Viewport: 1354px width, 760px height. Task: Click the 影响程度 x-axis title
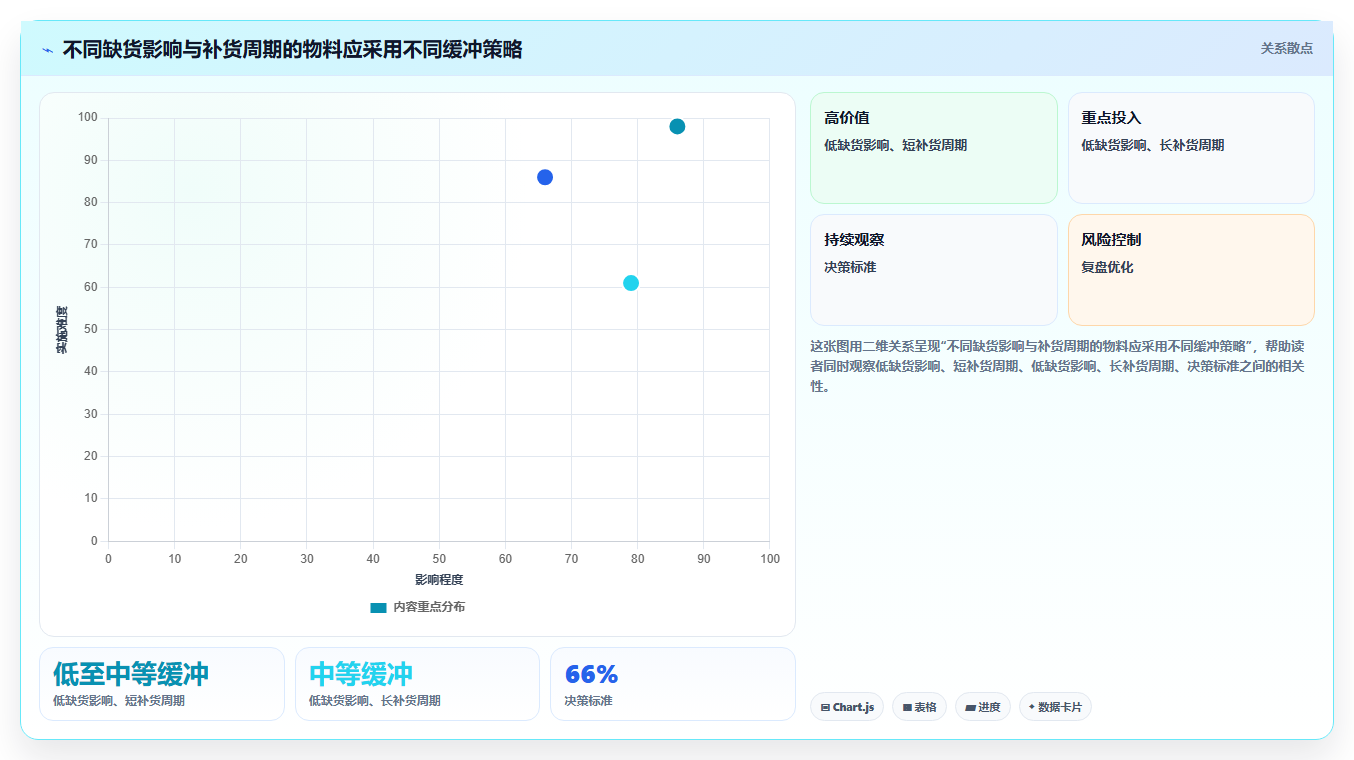439,579
